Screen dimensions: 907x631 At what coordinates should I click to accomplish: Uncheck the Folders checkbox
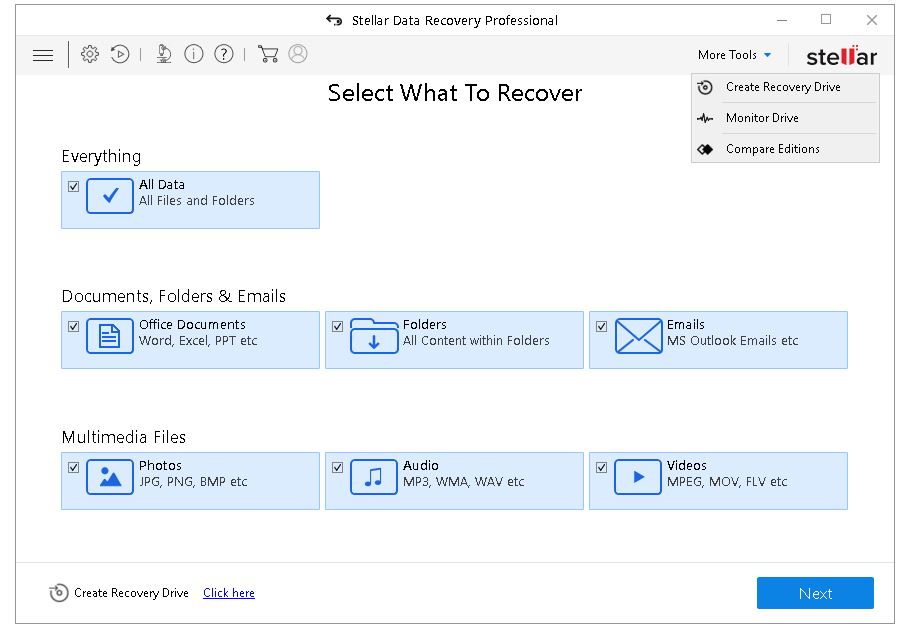point(337,326)
